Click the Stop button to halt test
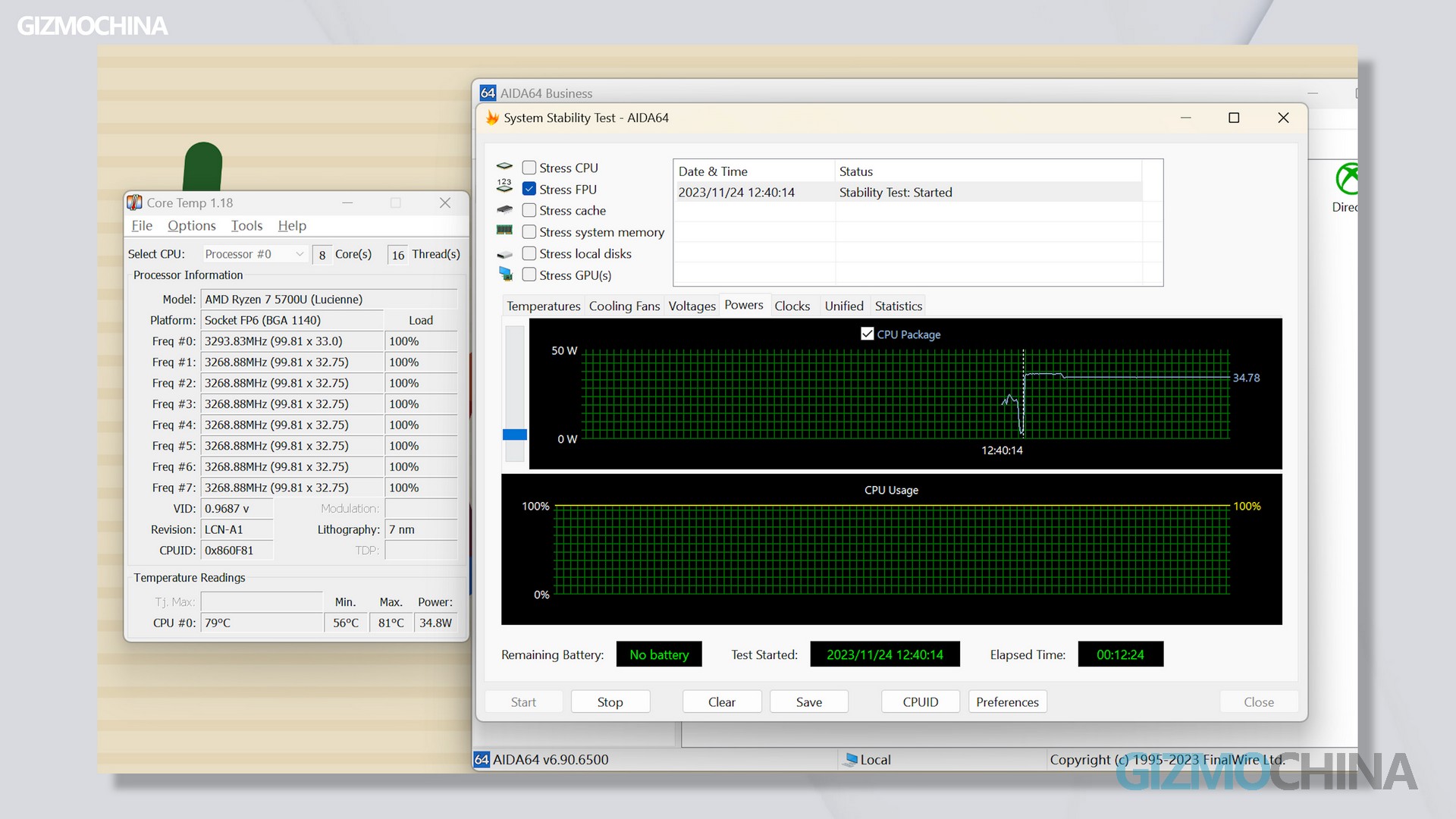Viewport: 1456px width, 819px height. 610,701
